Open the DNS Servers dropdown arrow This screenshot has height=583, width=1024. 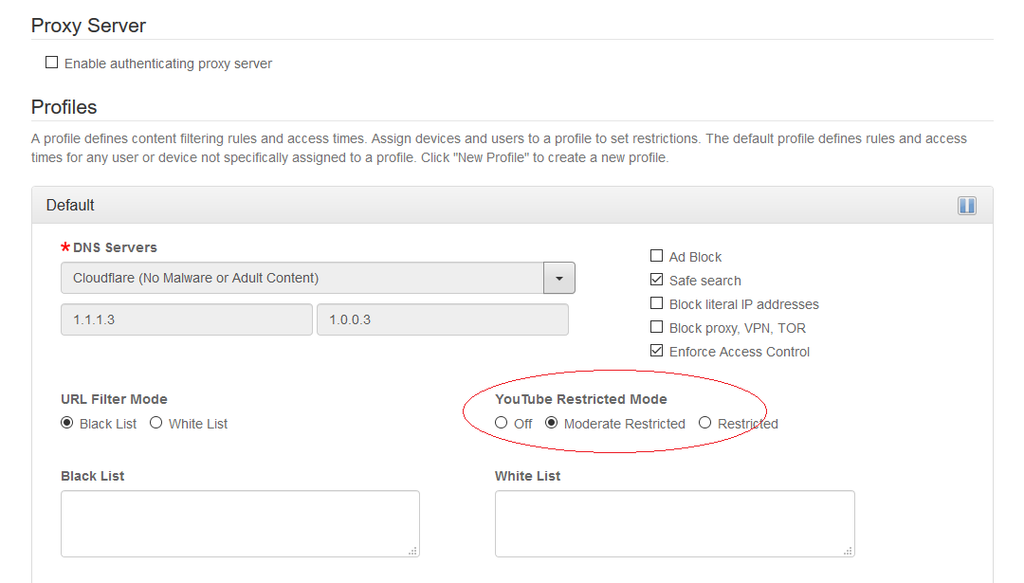[x=559, y=278]
